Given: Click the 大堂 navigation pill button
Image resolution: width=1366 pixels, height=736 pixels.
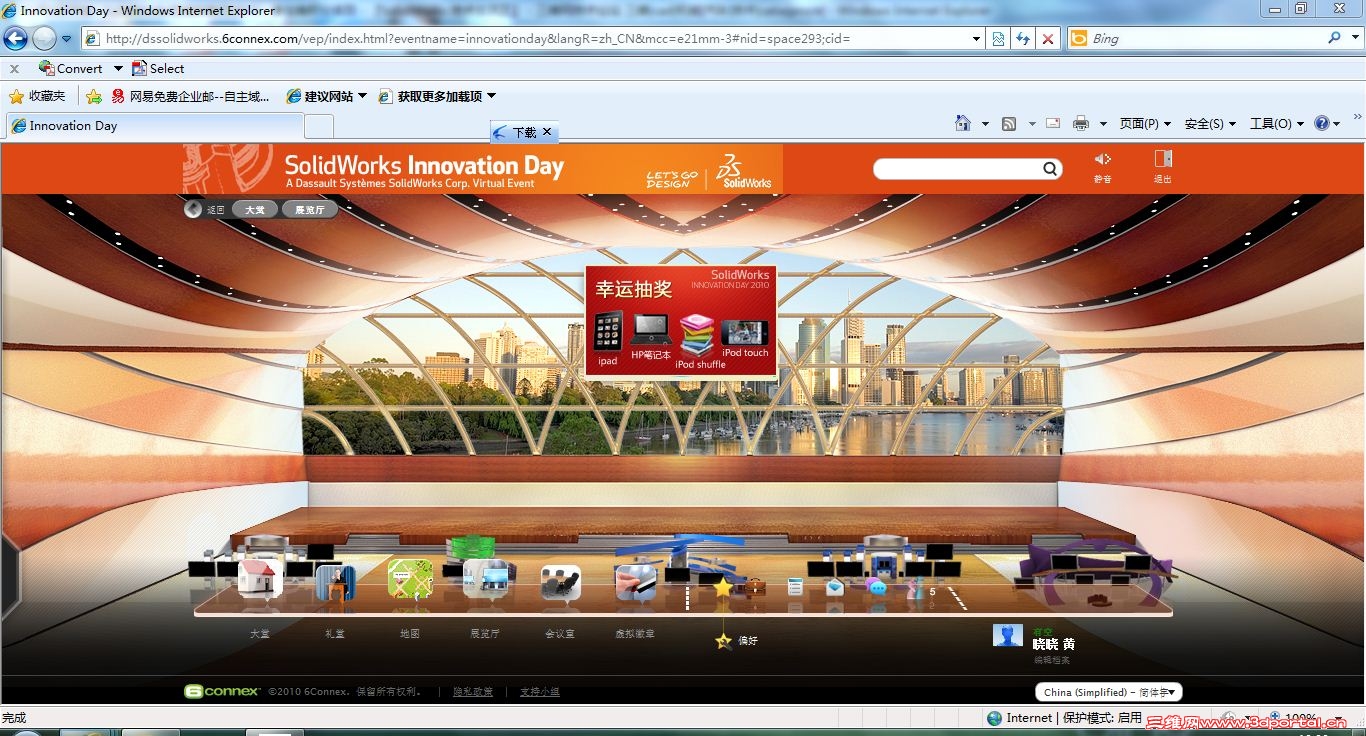Looking at the screenshot, I should coord(255,210).
